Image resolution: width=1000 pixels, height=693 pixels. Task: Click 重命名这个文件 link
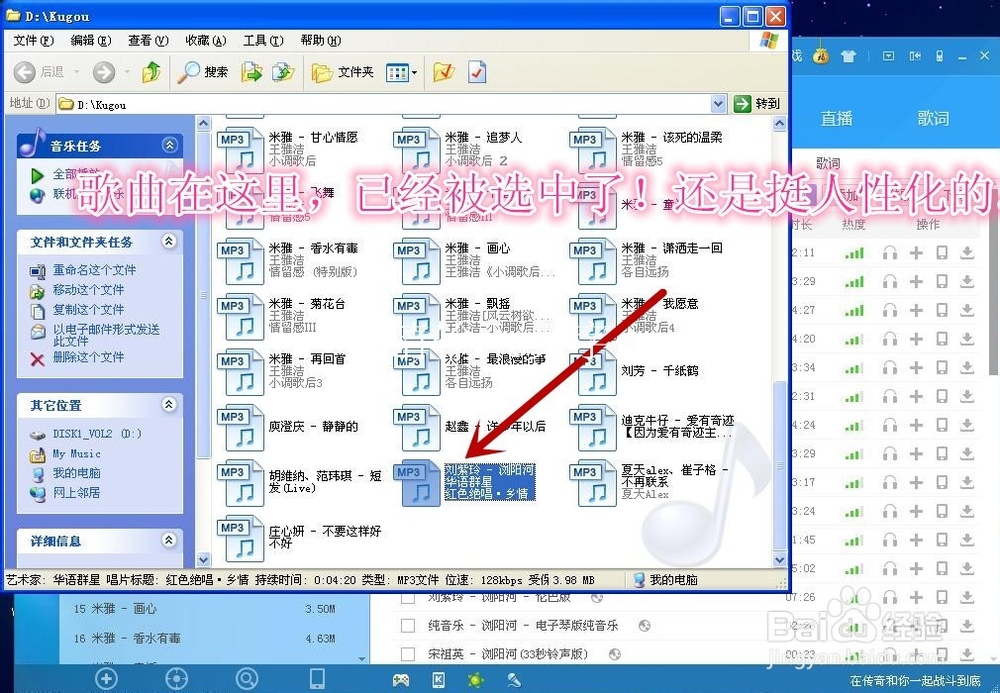point(94,270)
